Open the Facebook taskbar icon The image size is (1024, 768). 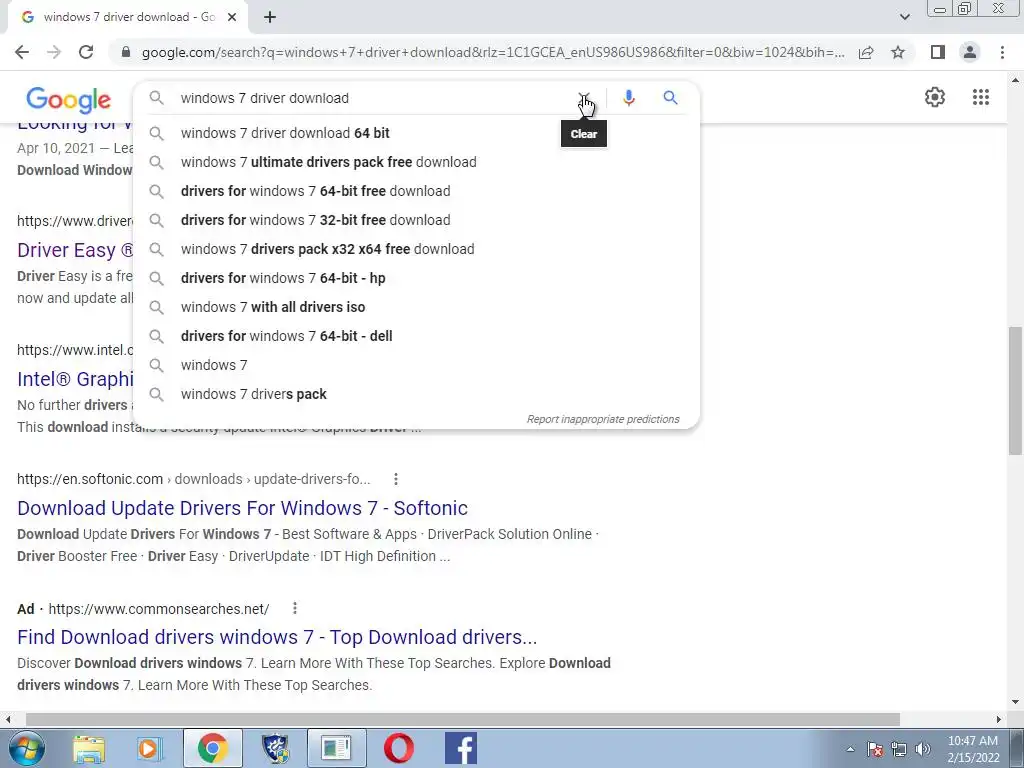460,748
